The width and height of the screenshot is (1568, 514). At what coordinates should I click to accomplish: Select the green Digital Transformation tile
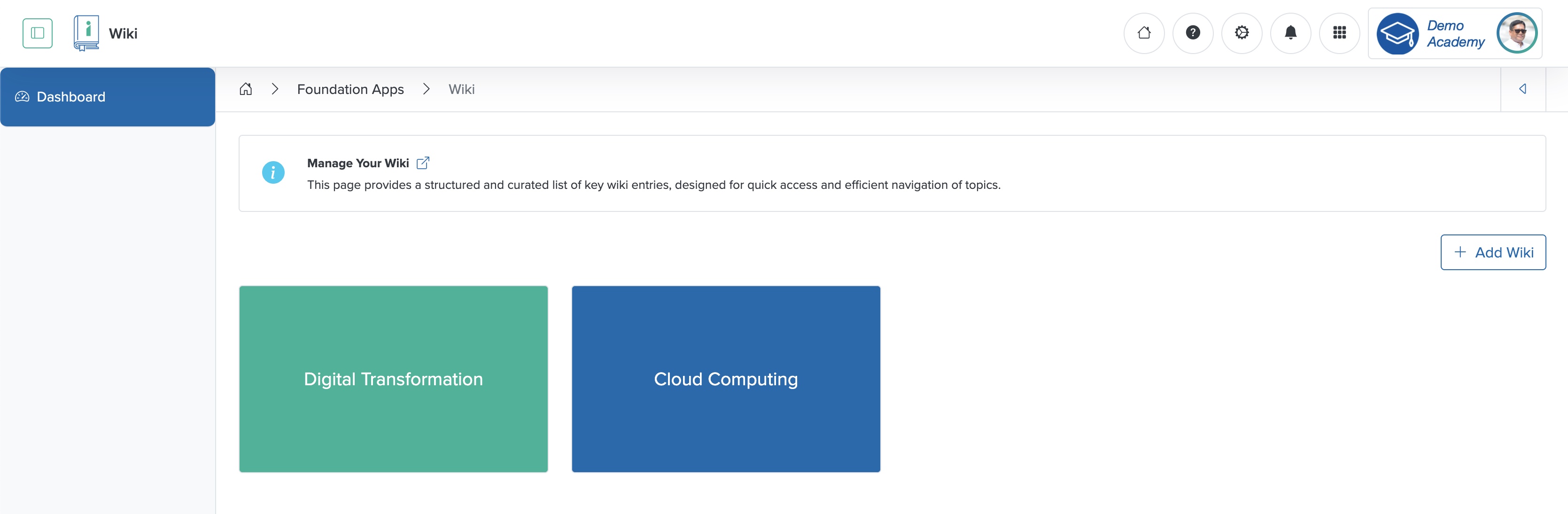(393, 379)
